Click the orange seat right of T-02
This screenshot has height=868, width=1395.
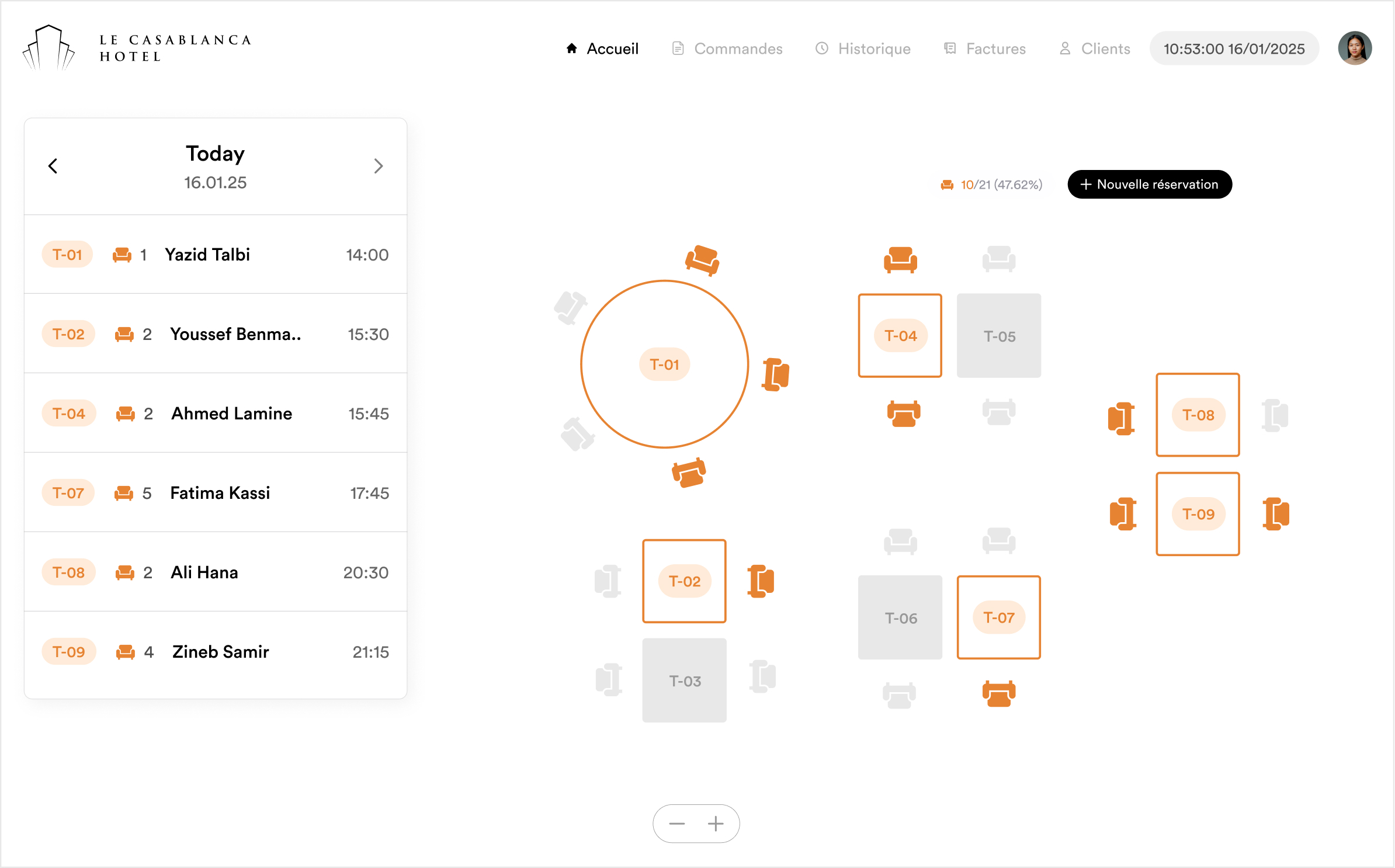tap(761, 581)
